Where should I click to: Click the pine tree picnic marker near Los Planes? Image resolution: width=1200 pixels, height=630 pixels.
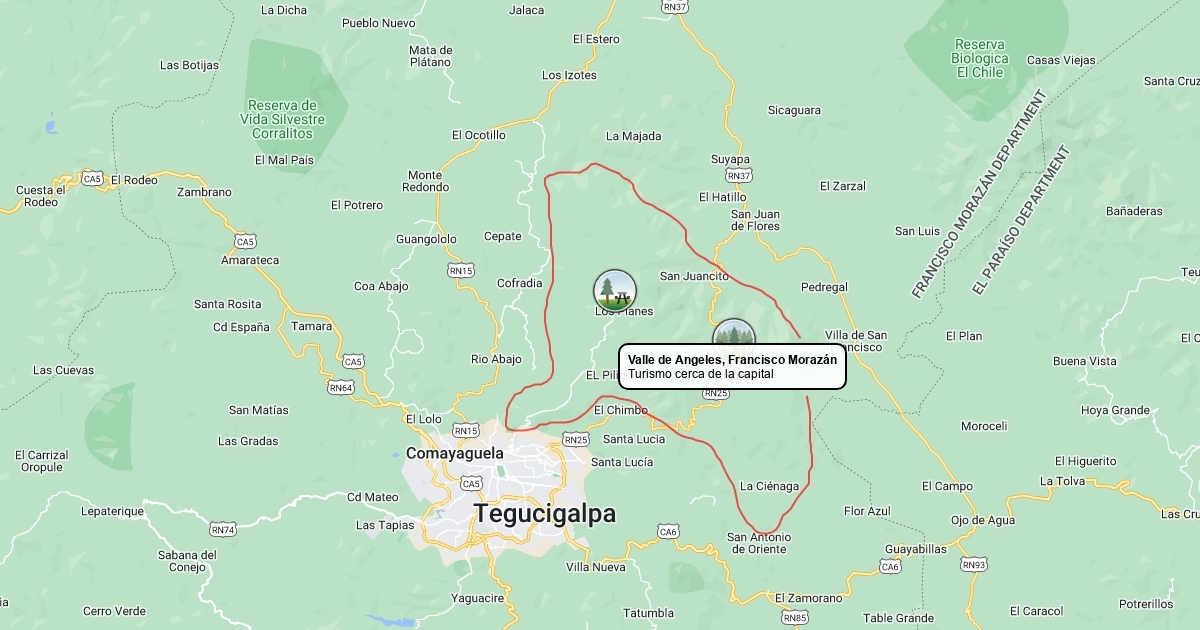[615, 290]
